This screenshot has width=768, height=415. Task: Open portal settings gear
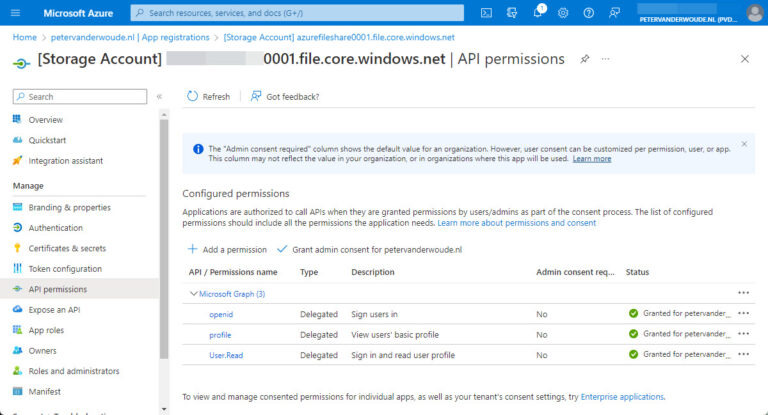coord(564,13)
